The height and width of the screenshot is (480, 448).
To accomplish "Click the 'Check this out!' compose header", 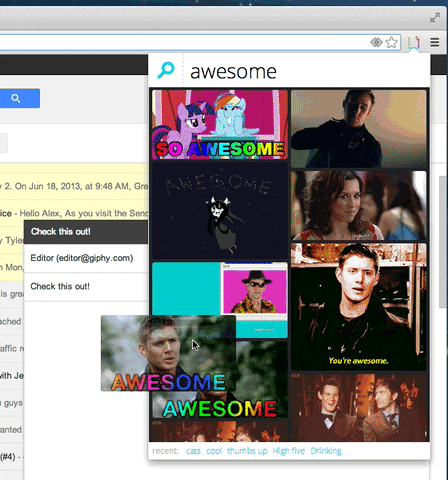I will (86, 232).
